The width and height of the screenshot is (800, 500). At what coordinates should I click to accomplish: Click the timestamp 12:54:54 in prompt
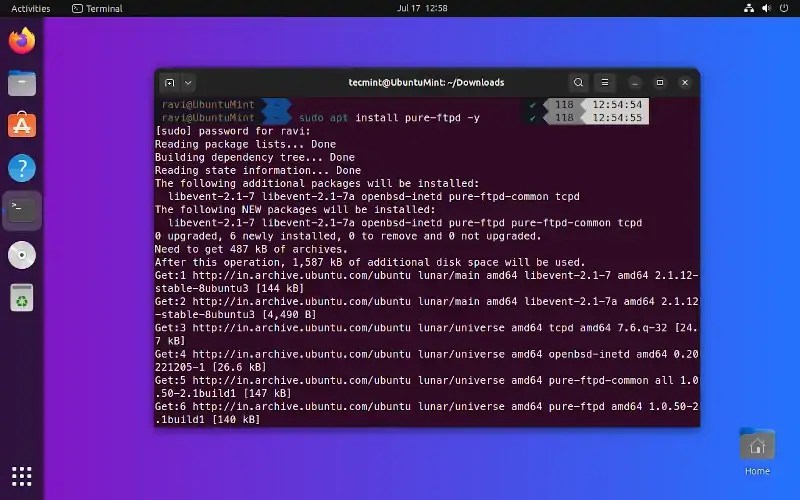point(617,105)
